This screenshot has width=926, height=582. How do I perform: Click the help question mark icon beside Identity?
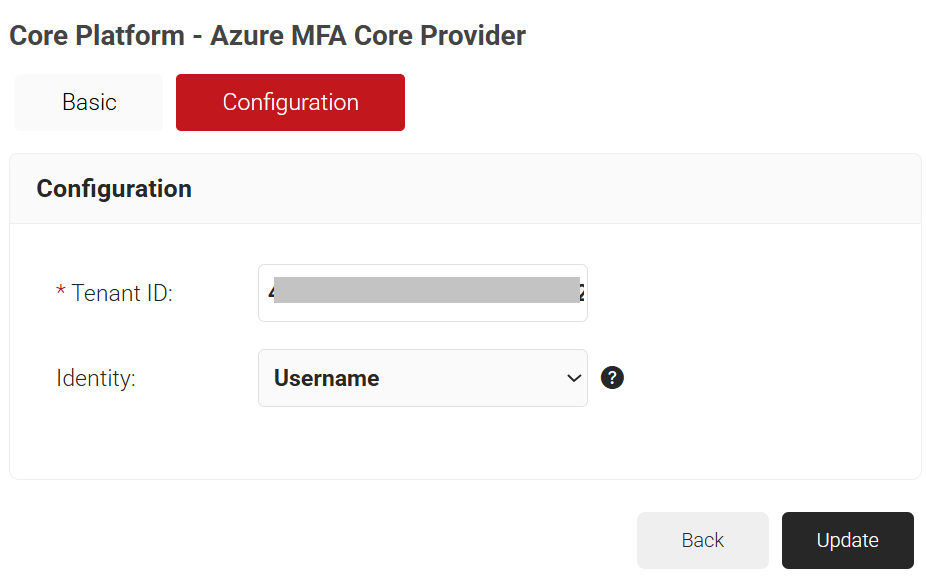click(x=612, y=378)
